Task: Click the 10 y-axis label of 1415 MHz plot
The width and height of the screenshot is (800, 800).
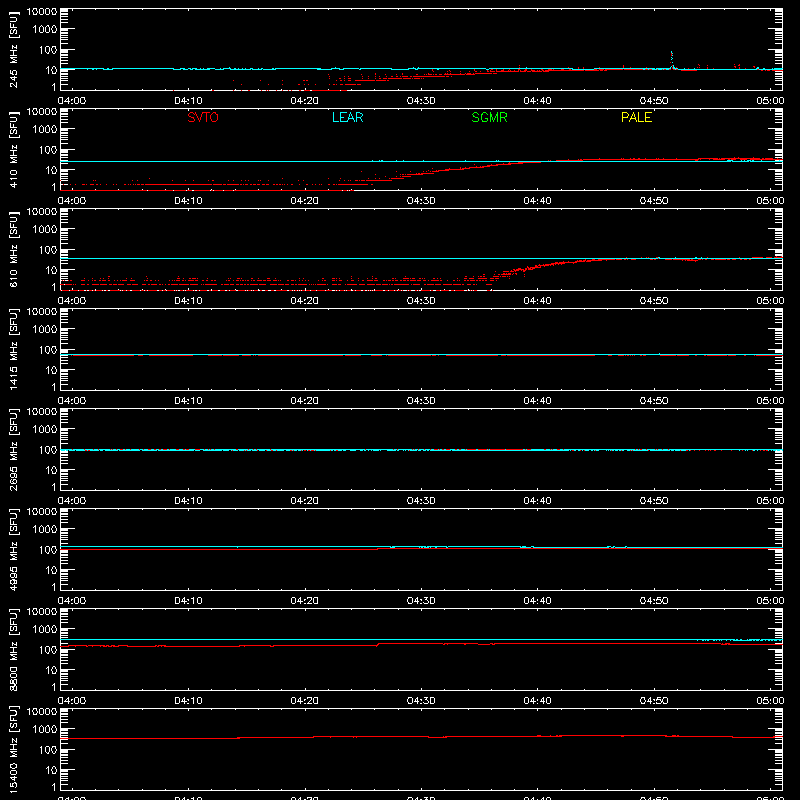Action: 51,370
